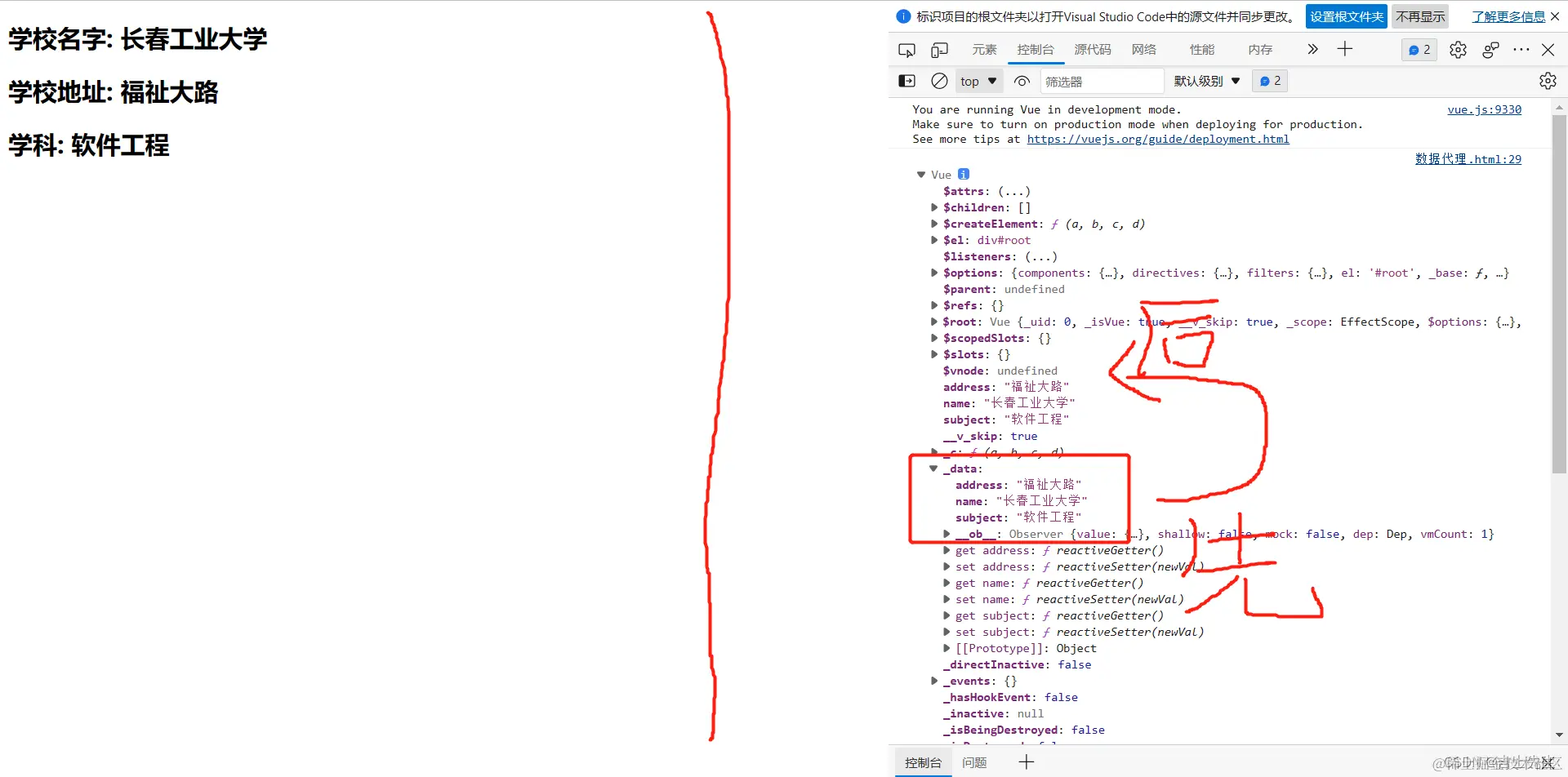Expand the $children entry
This screenshot has width=1568, height=777.
pos(934,207)
